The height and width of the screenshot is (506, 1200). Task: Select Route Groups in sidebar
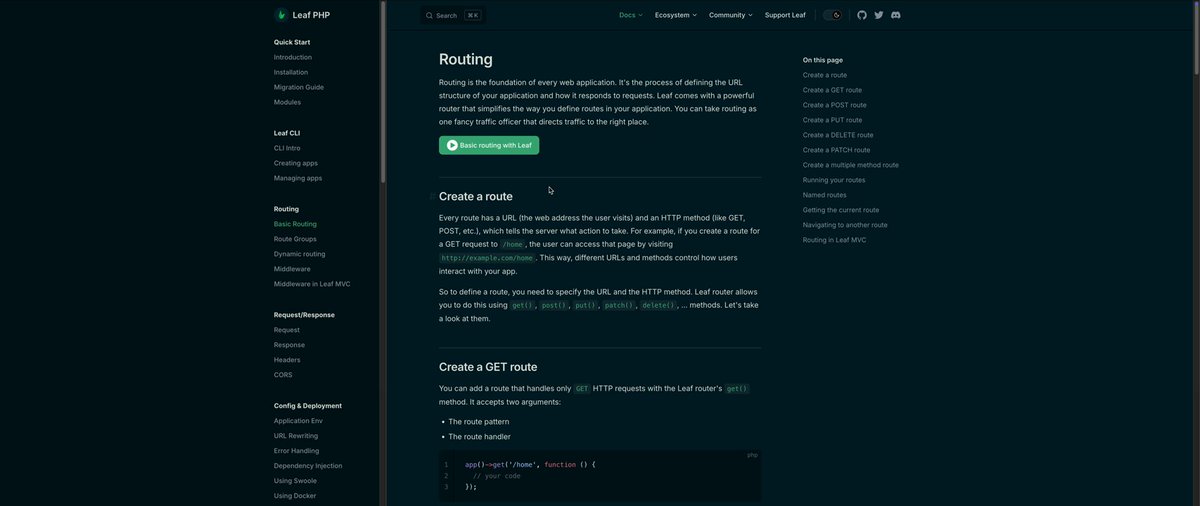[x=295, y=239]
